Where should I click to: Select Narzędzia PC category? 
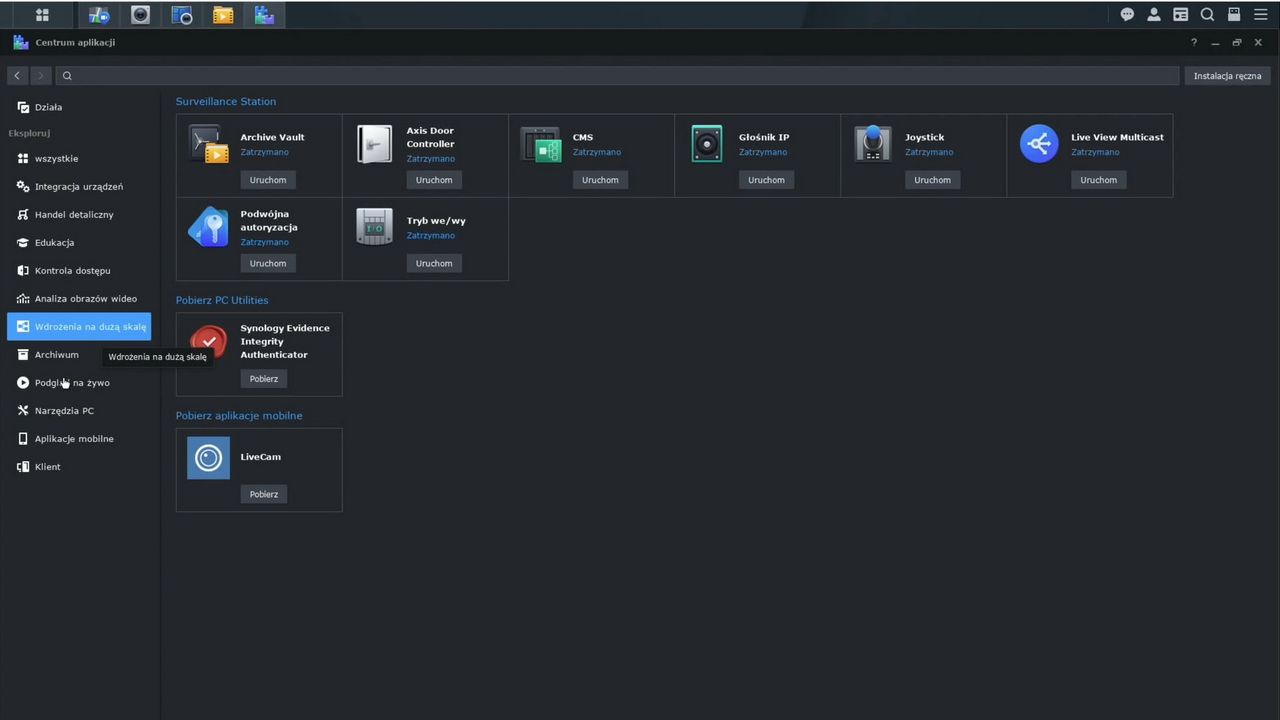[79, 410]
